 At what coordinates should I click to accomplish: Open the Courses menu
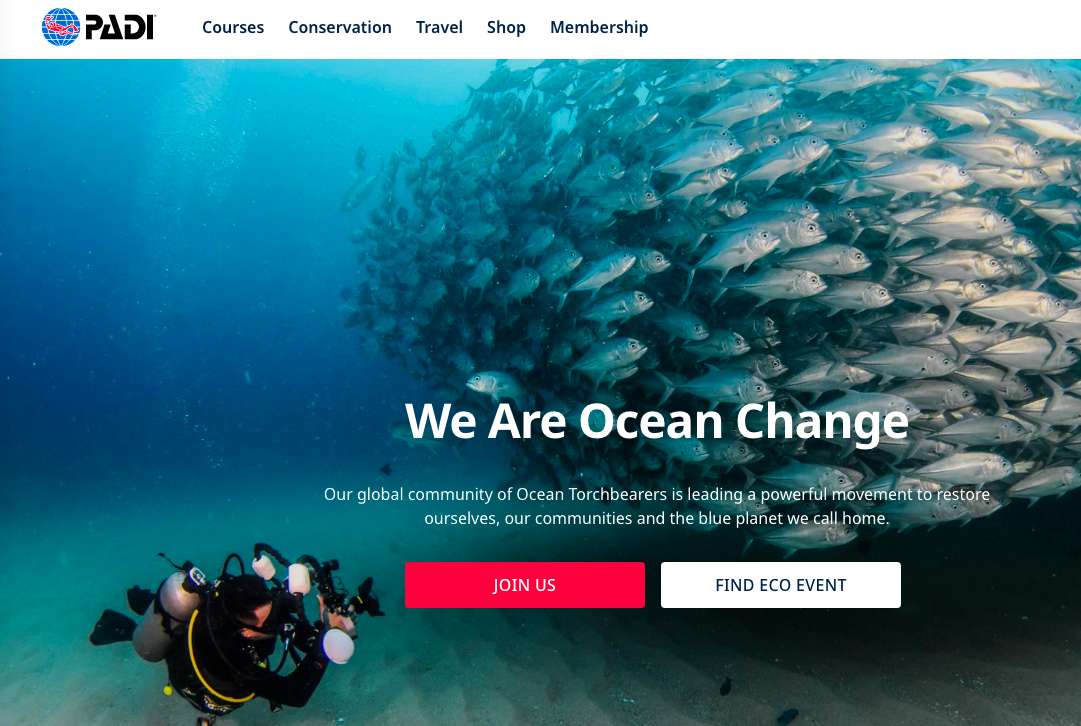tap(233, 28)
